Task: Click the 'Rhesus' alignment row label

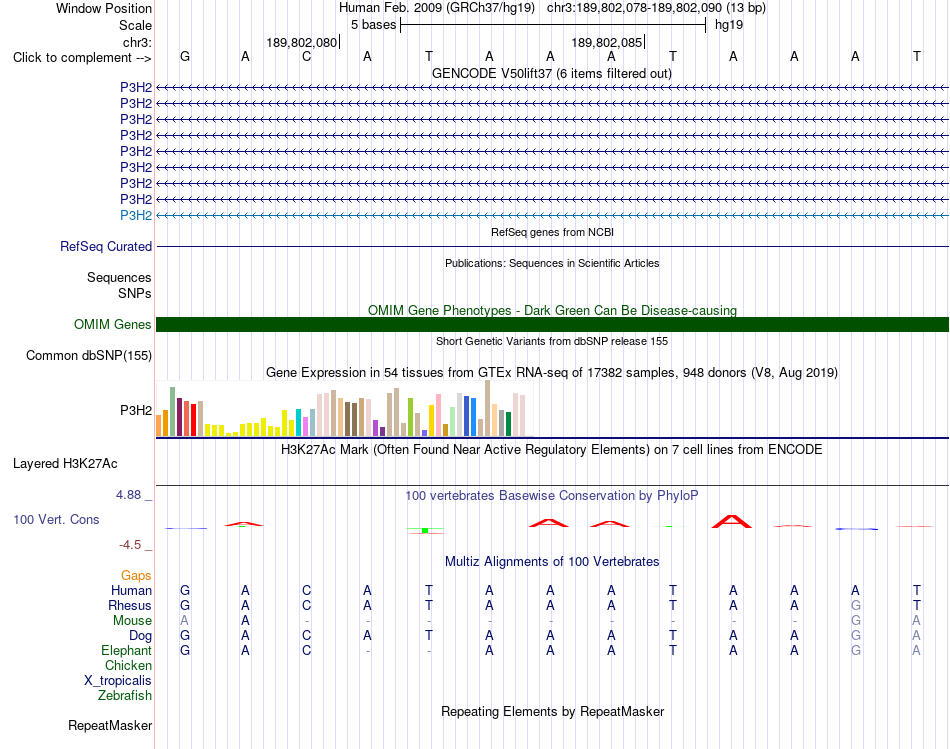Action: click(x=130, y=605)
